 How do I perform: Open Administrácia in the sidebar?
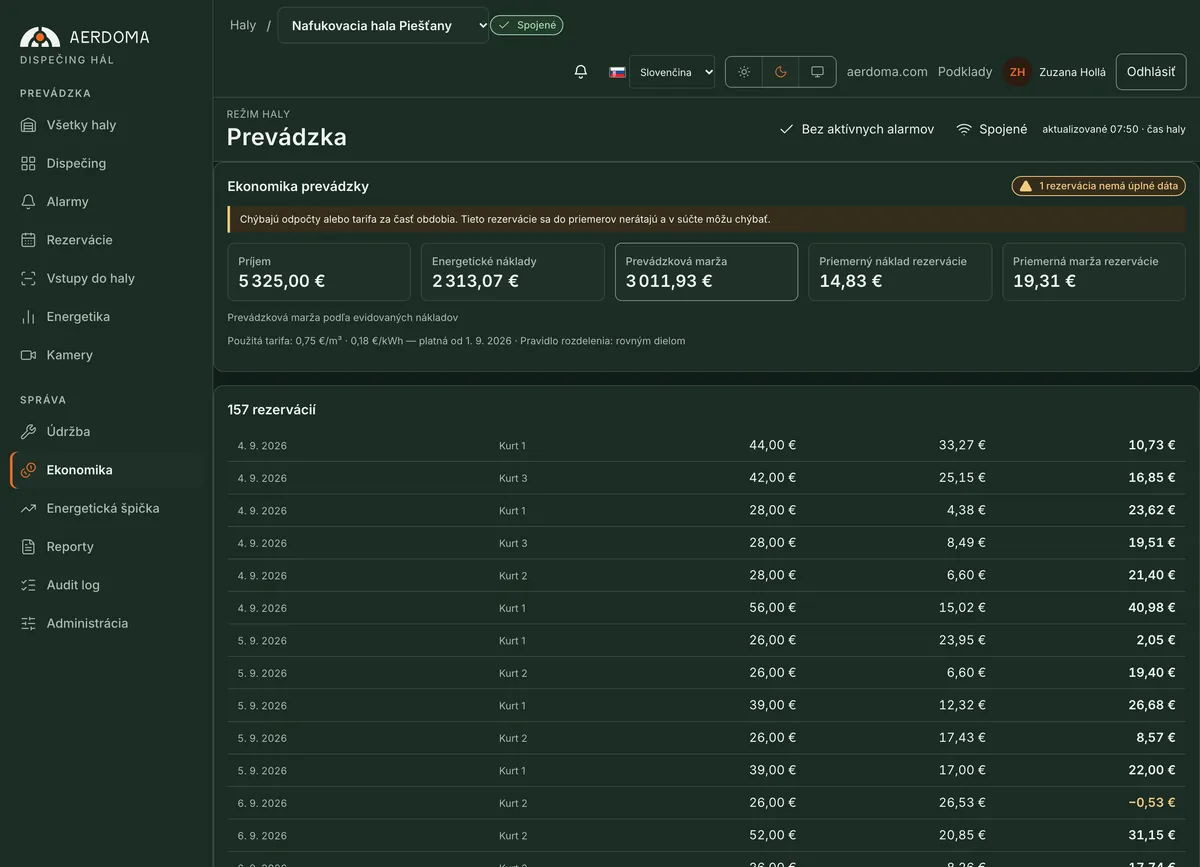[x=107, y=623]
